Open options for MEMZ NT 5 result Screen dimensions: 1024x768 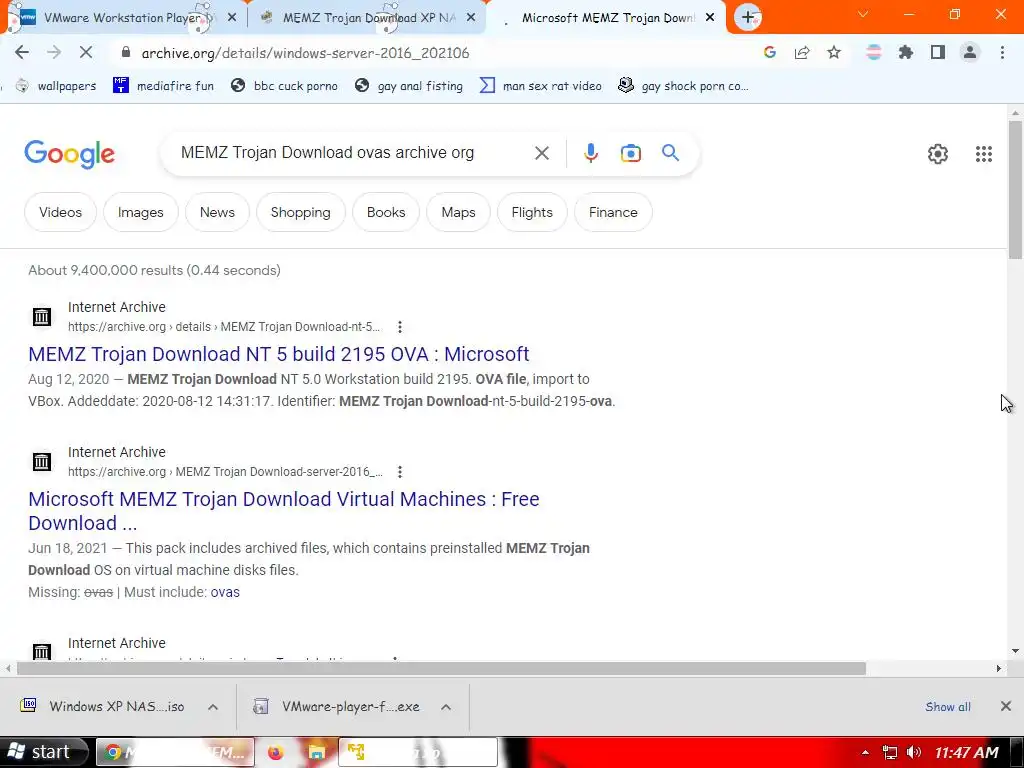pyautogui.click(x=400, y=327)
